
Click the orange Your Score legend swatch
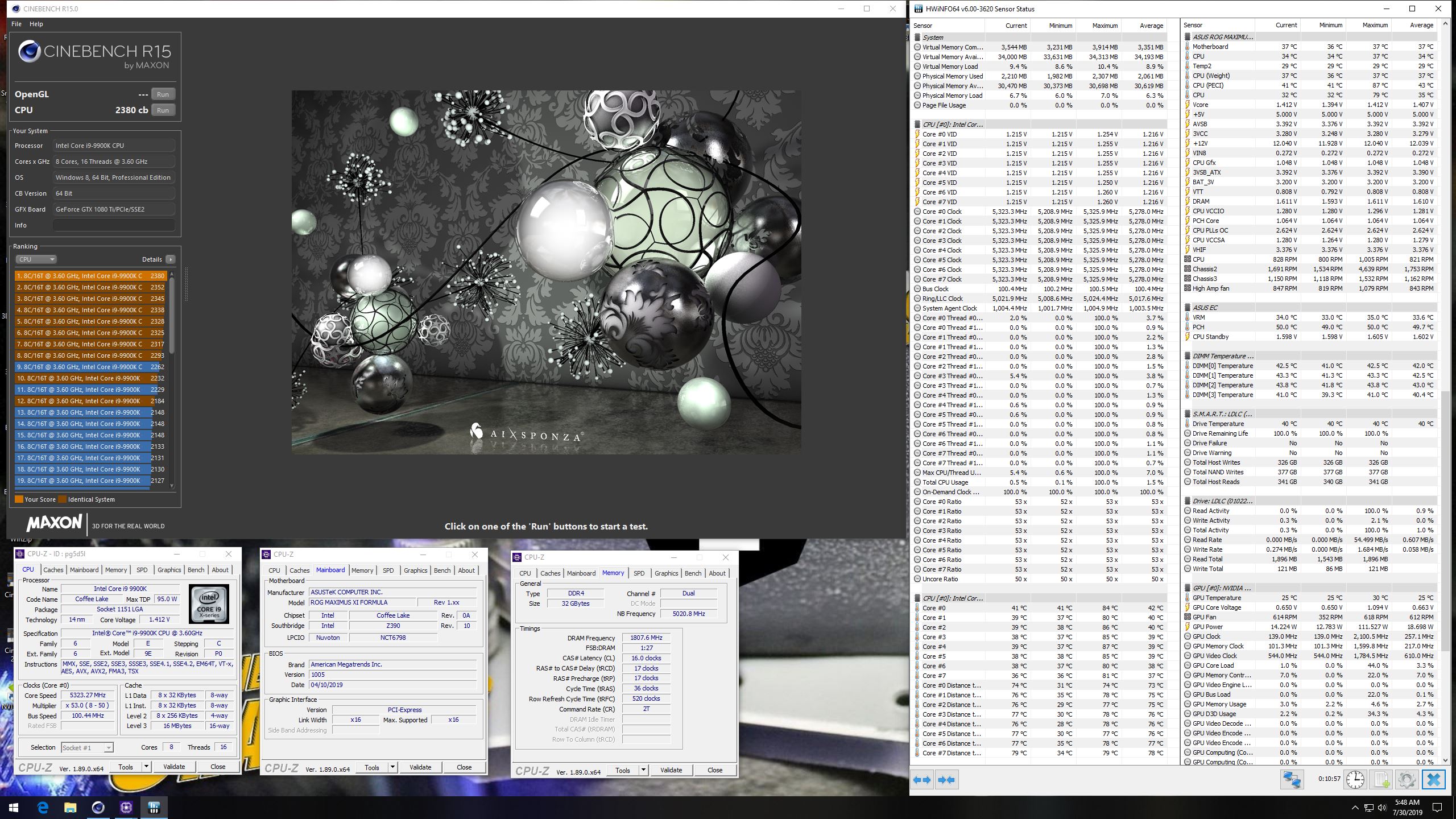19,499
